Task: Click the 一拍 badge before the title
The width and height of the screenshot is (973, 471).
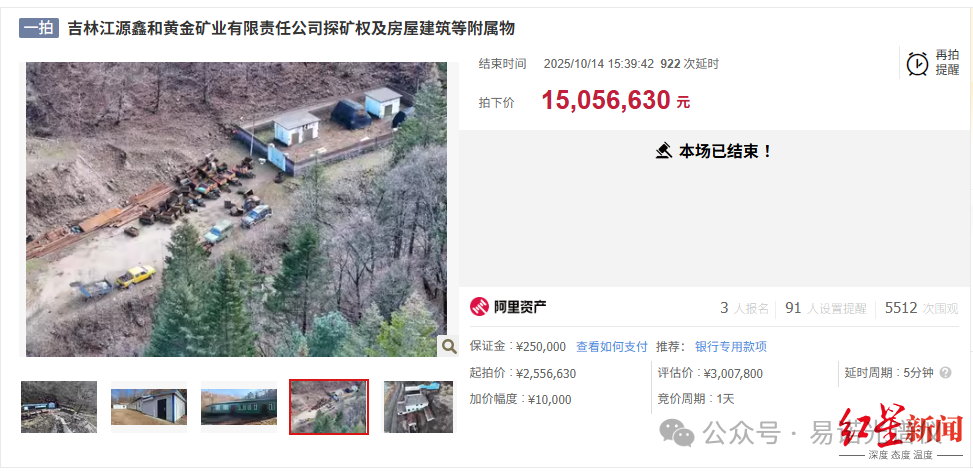Action: (x=39, y=29)
